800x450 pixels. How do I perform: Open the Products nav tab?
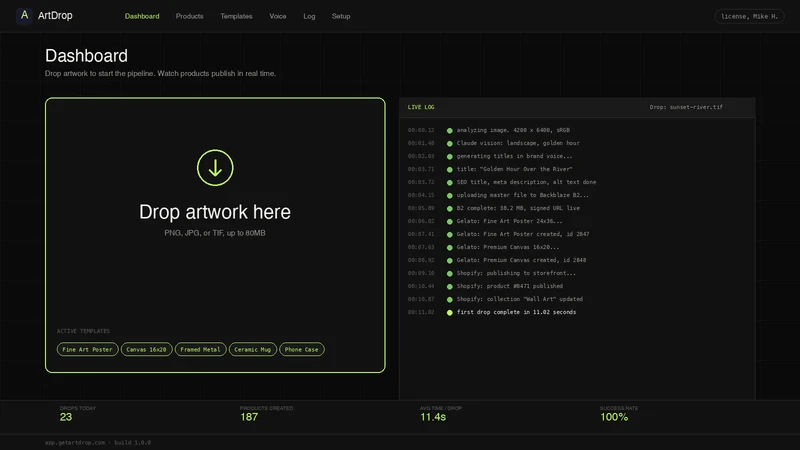tap(189, 16)
